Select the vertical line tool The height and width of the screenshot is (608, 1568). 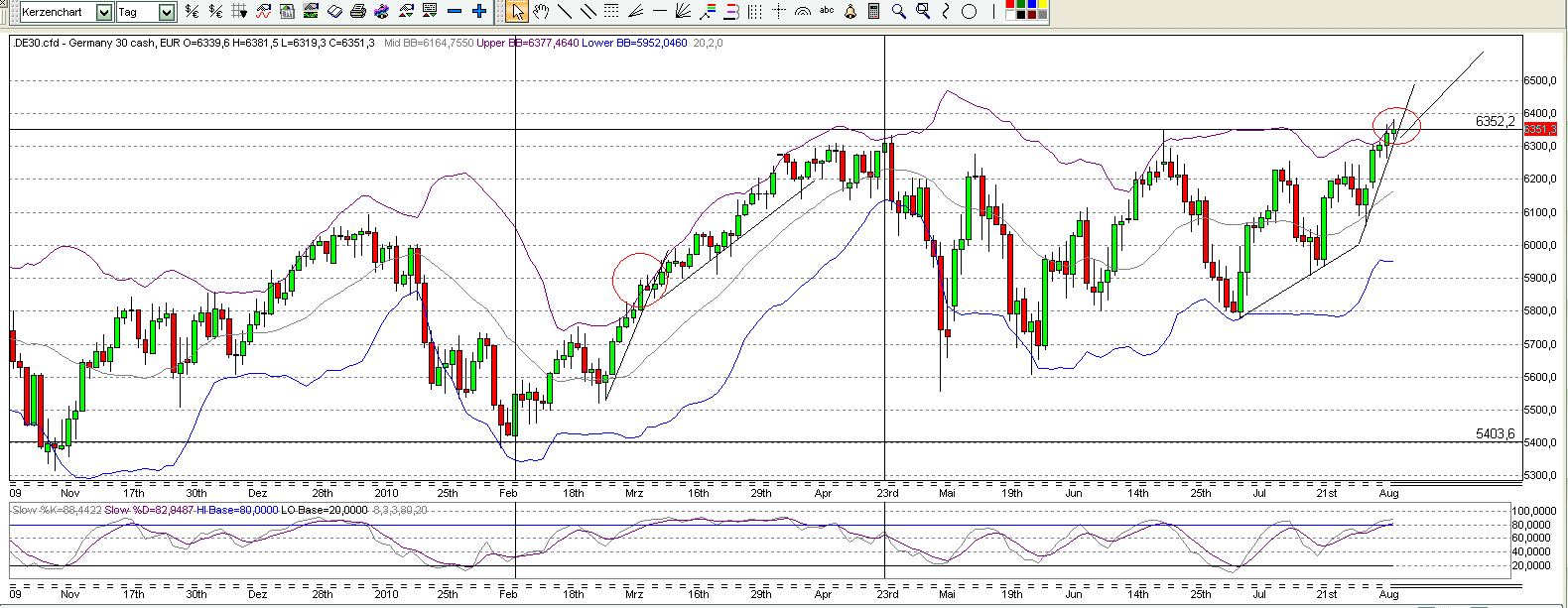(993, 11)
